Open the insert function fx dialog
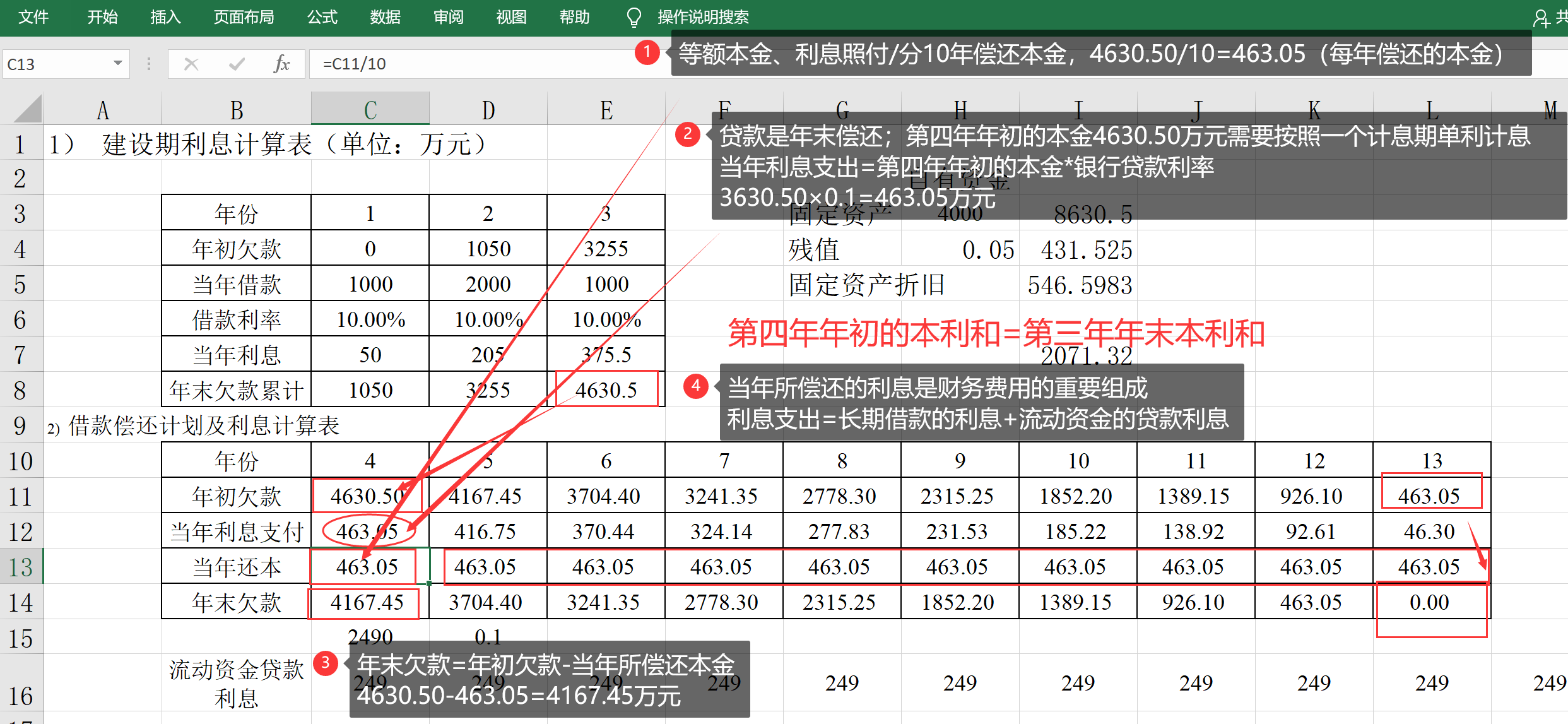This screenshot has width=1568, height=724. (281, 64)
